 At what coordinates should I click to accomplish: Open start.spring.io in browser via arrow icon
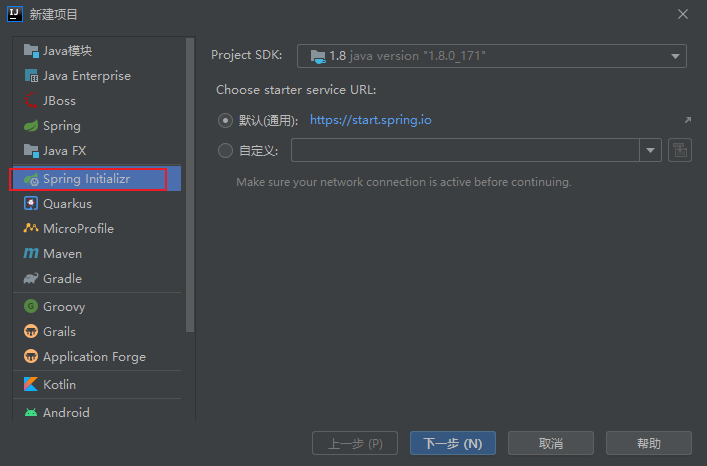point(688,120)
